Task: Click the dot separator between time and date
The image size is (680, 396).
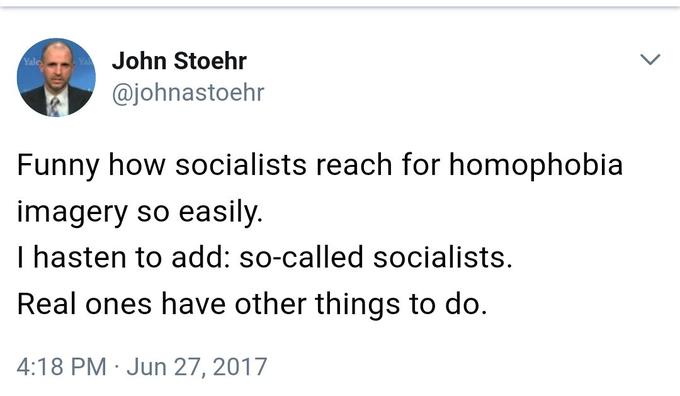Action: coord(116,367)
